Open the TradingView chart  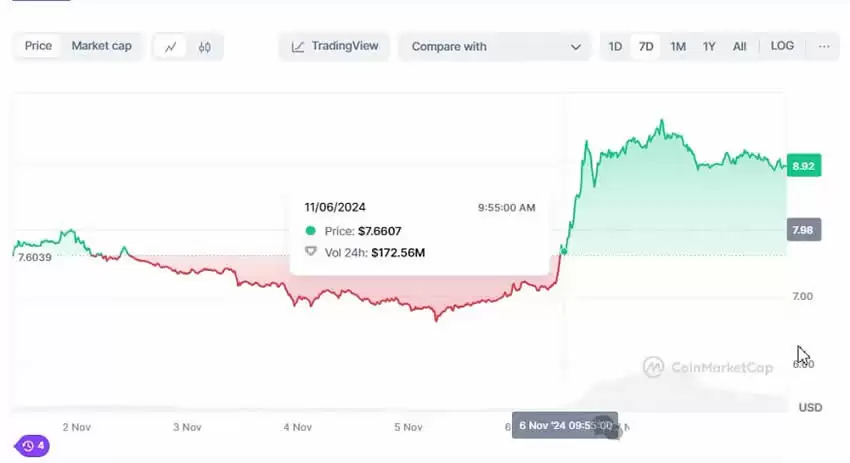pyautogui.click(x=335, y=46)
